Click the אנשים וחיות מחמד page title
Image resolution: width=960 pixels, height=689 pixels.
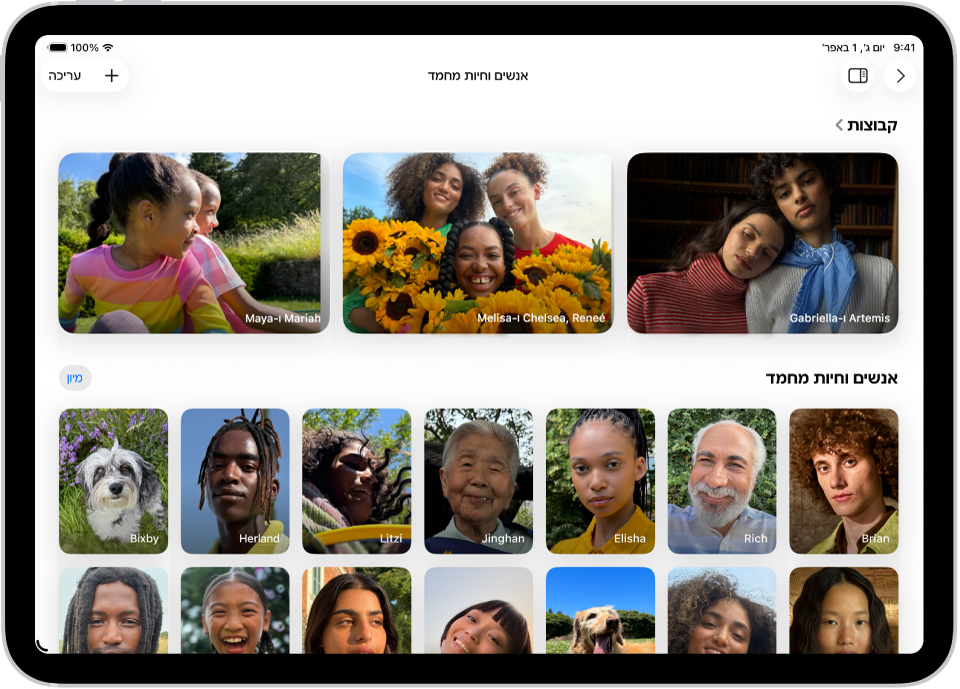[478, 76]
